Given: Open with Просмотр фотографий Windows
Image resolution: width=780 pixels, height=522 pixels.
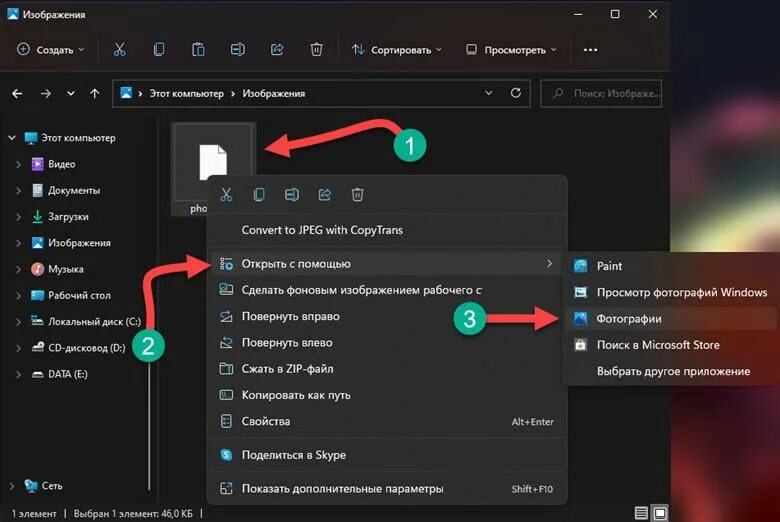Looking at the screenshot, I should pos(673,292).
